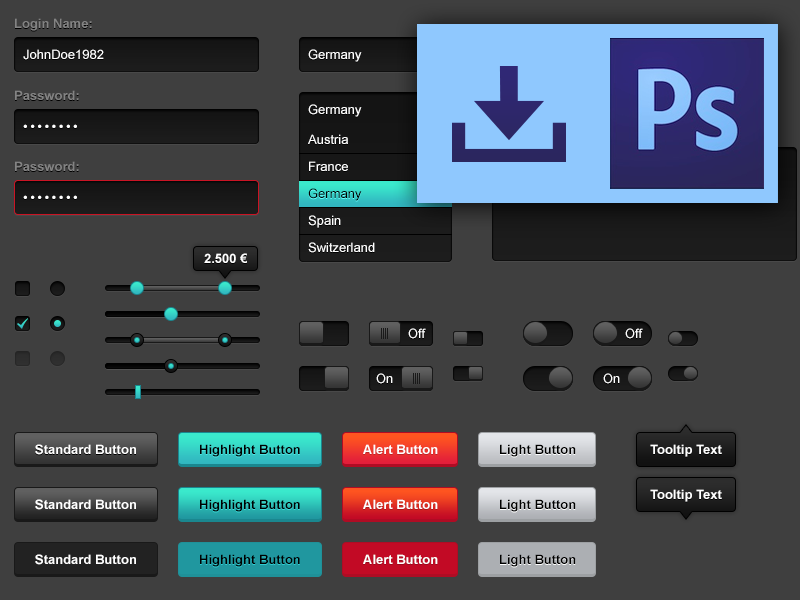Click the Login Name field with JohnDoe1982
The height and width of the screenshot is (600, 800).
(136, 55)
